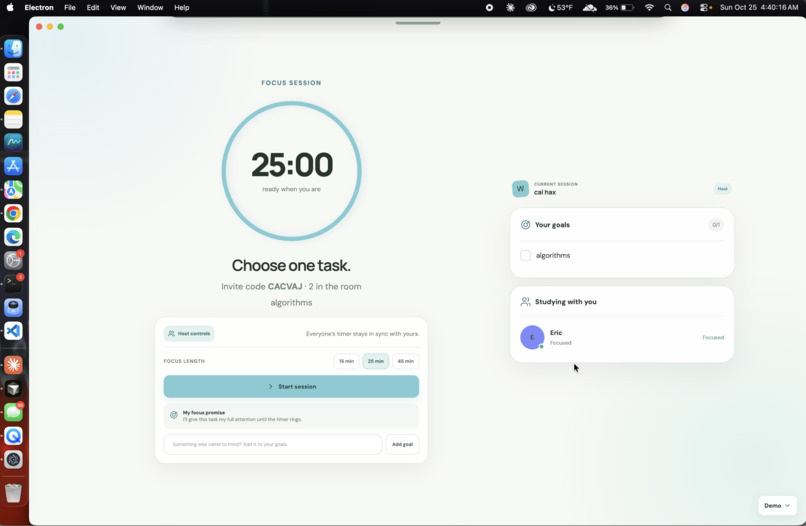Open Maps from the dock
The image size is (806, 526).
coord(13,190)
